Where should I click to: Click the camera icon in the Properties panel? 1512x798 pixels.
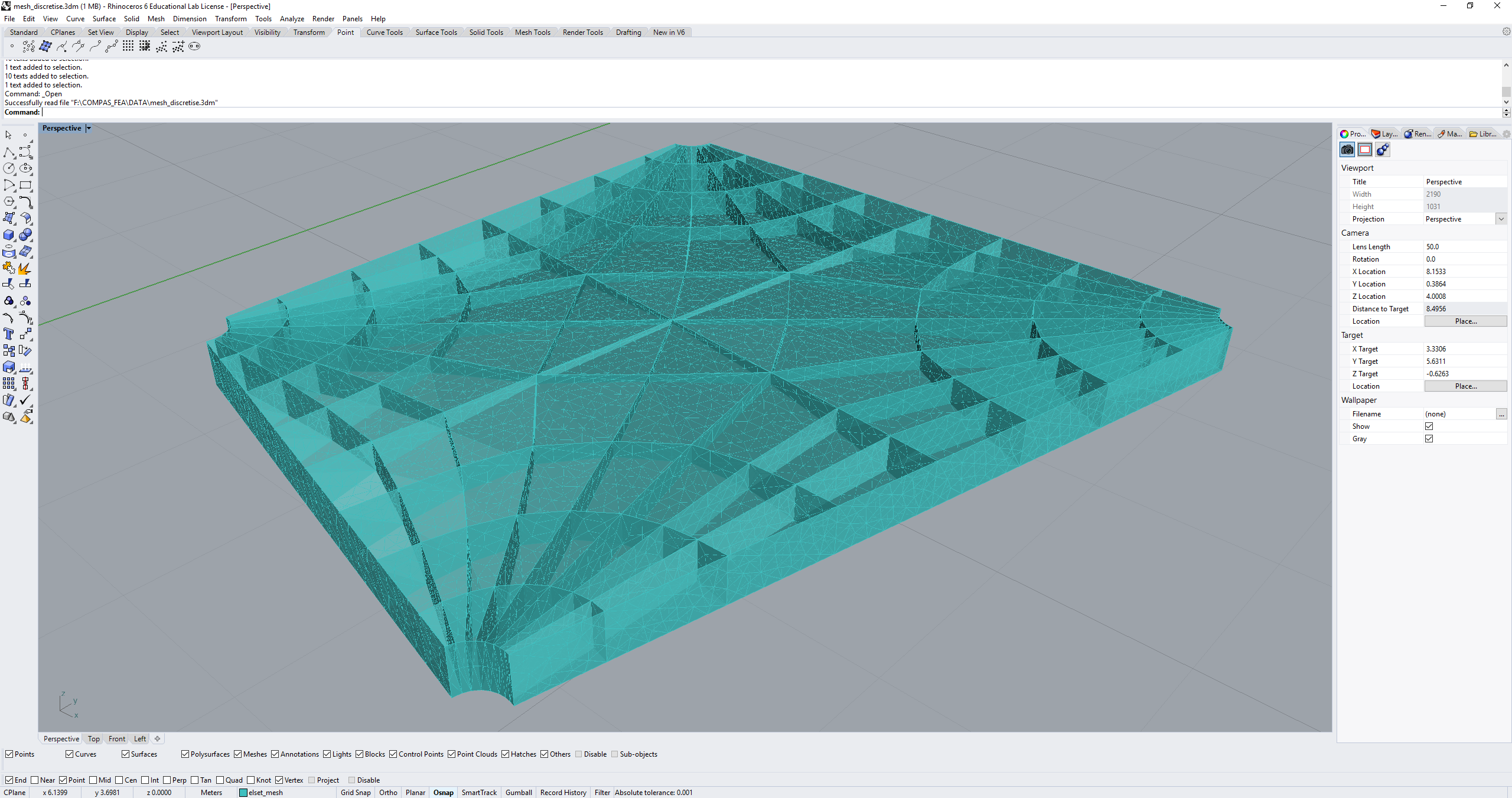tap(1347, 149)
